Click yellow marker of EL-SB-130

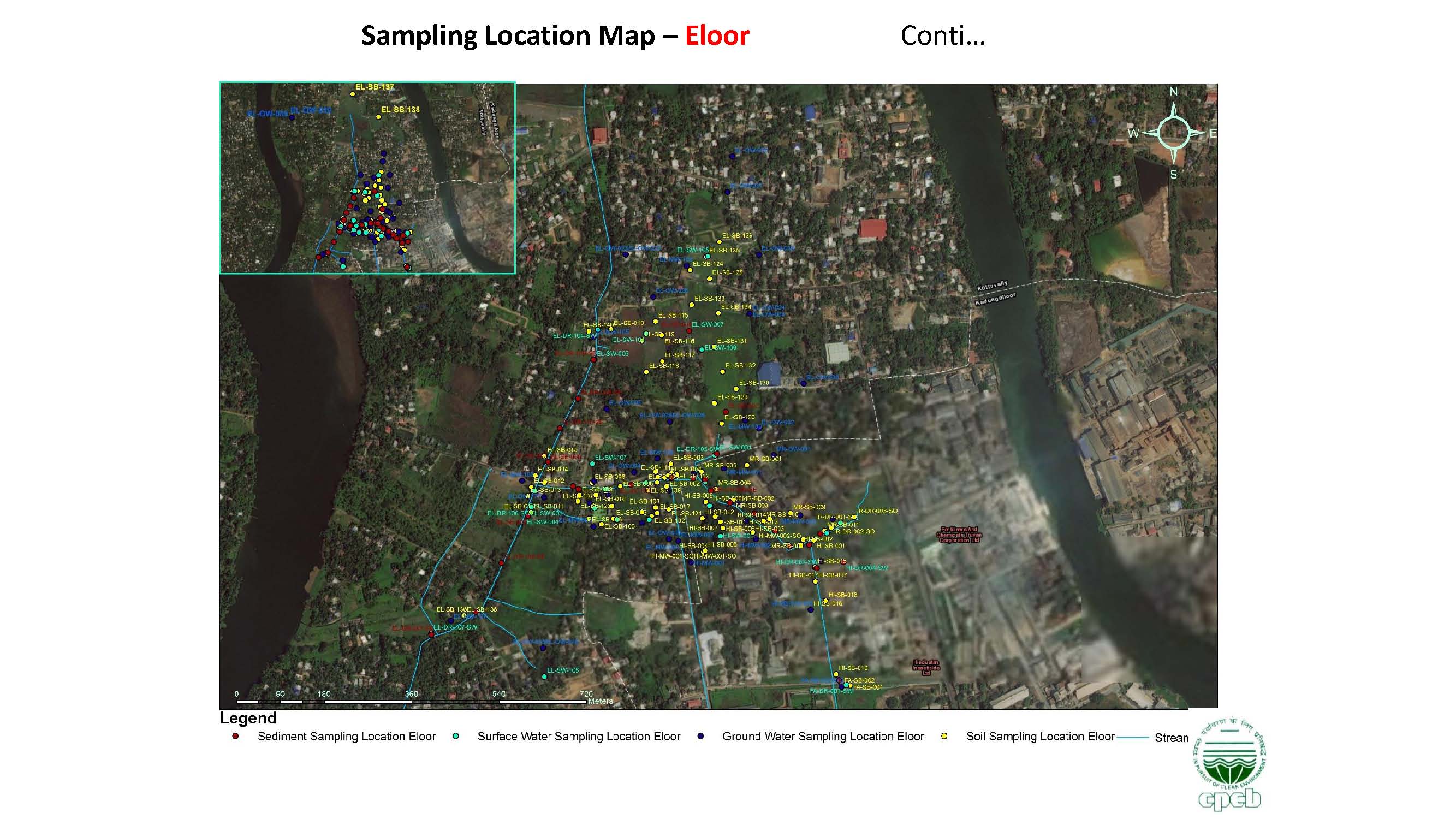pyautogui.click(x=736, y=389)
